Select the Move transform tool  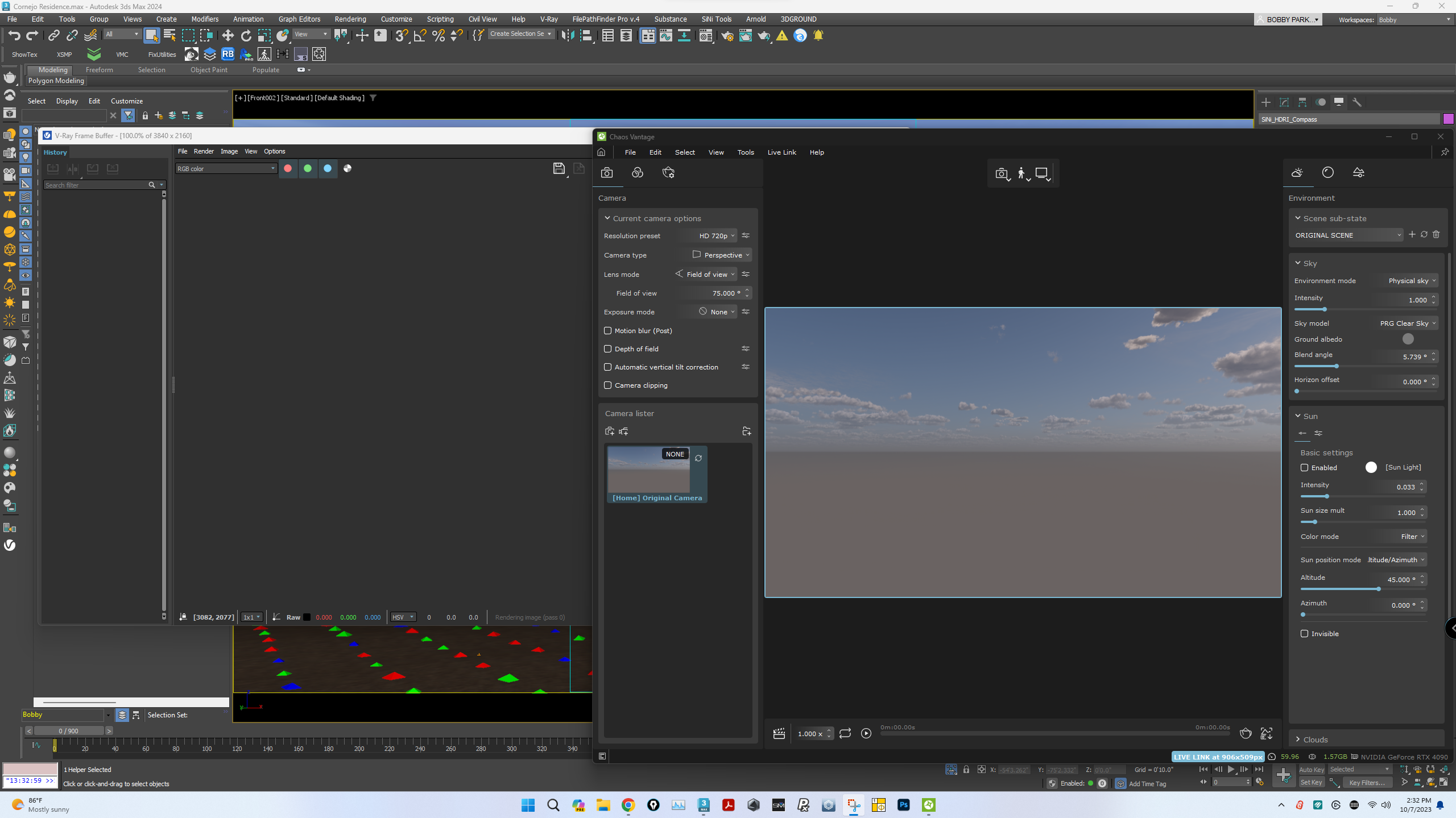(x=227, y=35)
